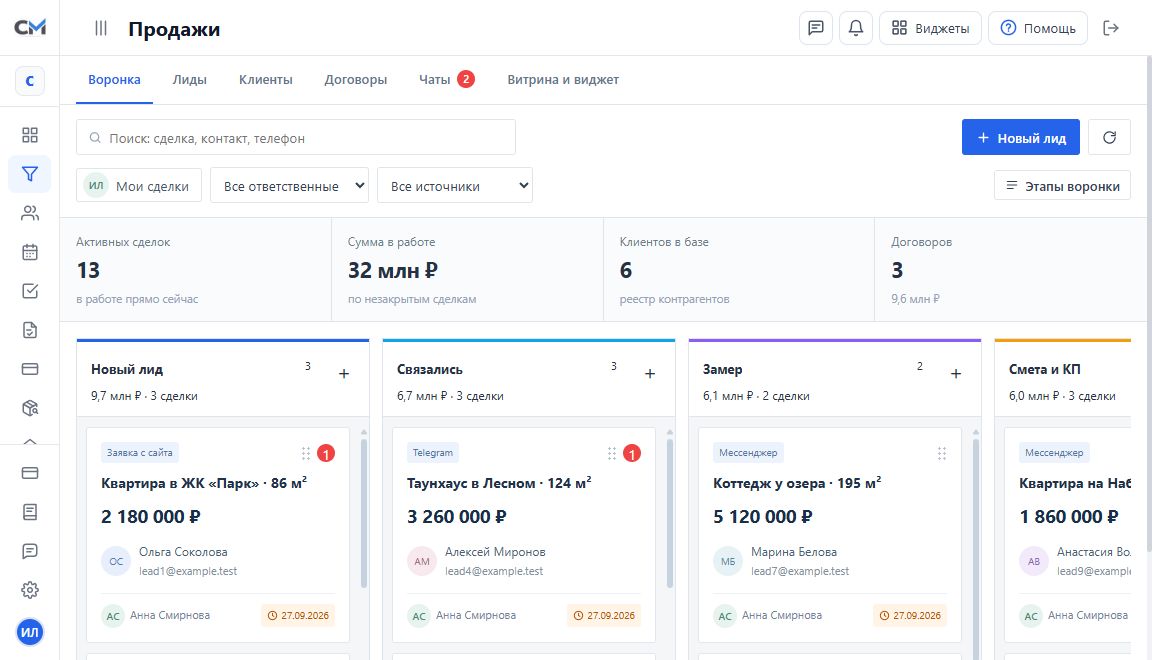The height and width of the screenshot is (660, 1152).
Task: Click Новый лид column scrollbar
Action: [364, 514]
